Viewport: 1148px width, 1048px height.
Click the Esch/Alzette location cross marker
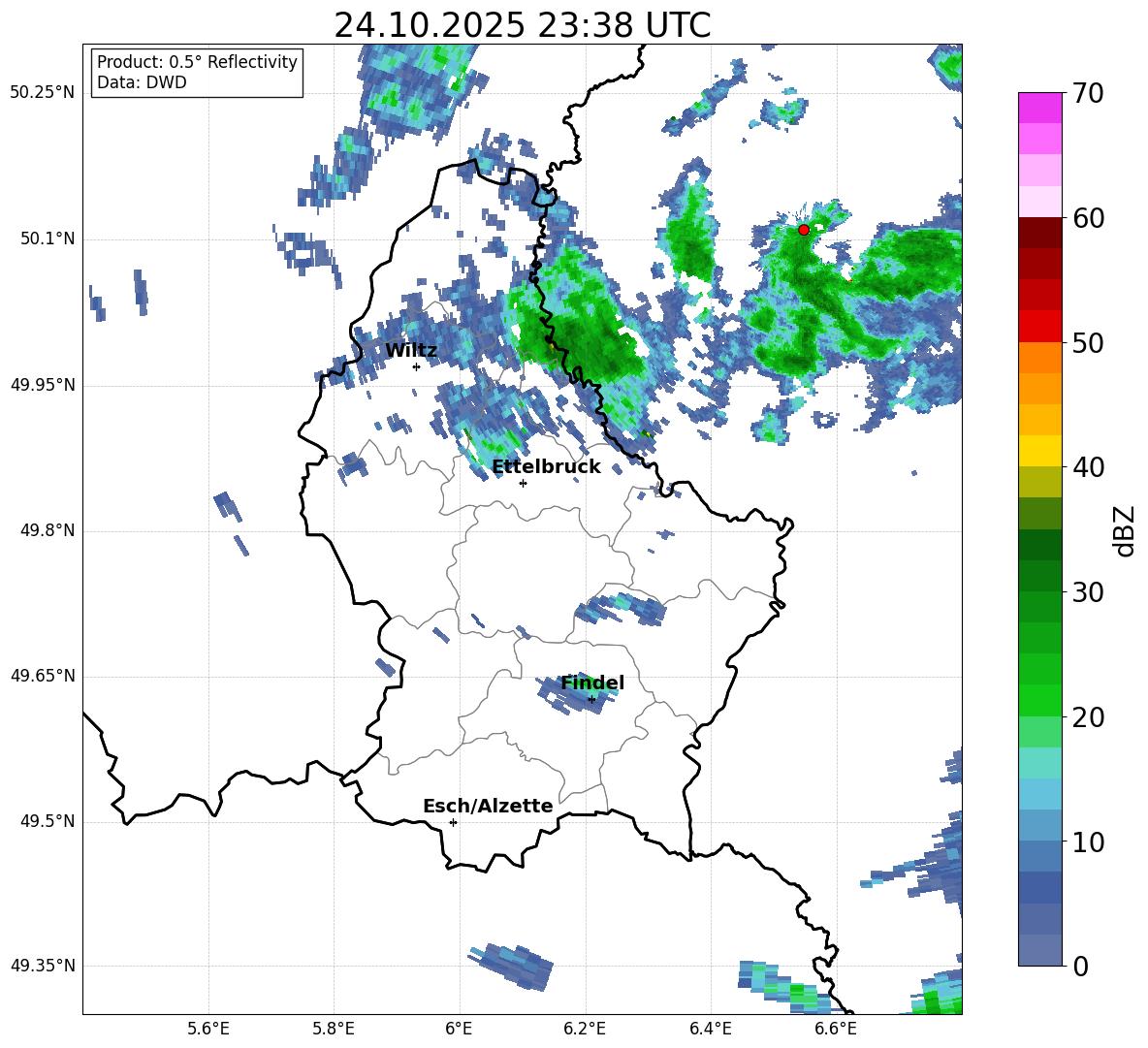tap(453, 822)
